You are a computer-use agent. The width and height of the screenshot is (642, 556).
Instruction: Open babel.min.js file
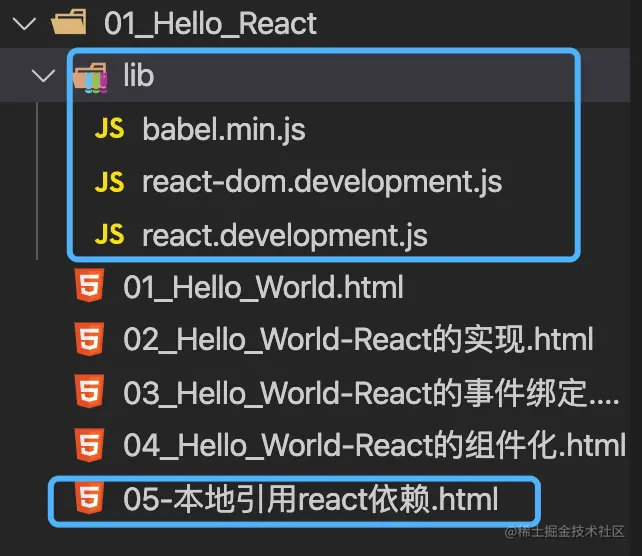[224, 130]
